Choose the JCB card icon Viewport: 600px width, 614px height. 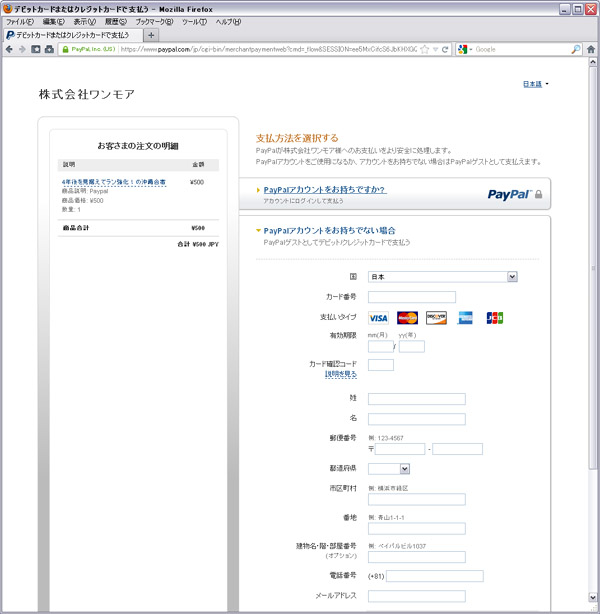495,318
